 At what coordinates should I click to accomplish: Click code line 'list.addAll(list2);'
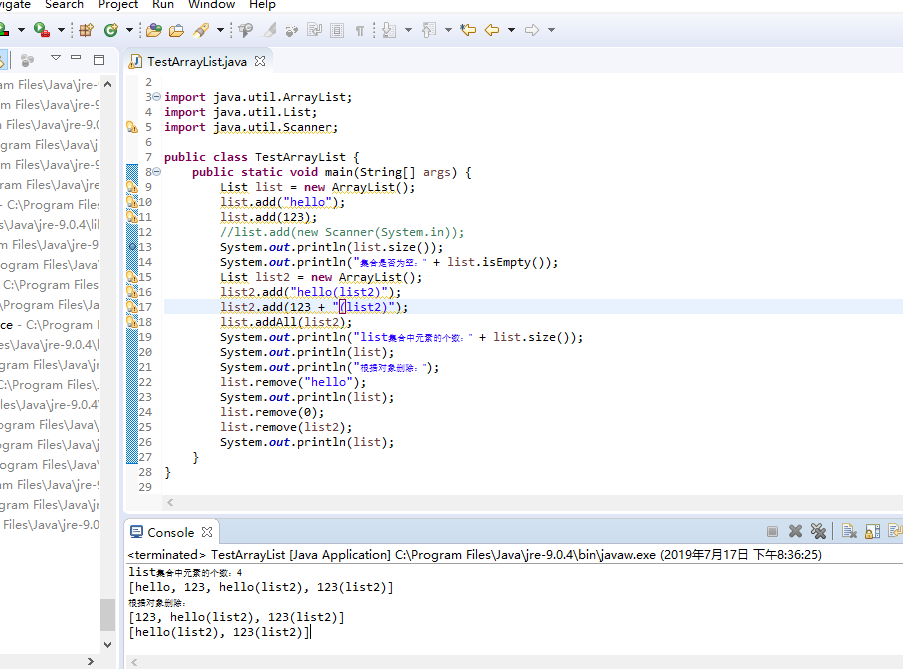click(x=286, y=322)
